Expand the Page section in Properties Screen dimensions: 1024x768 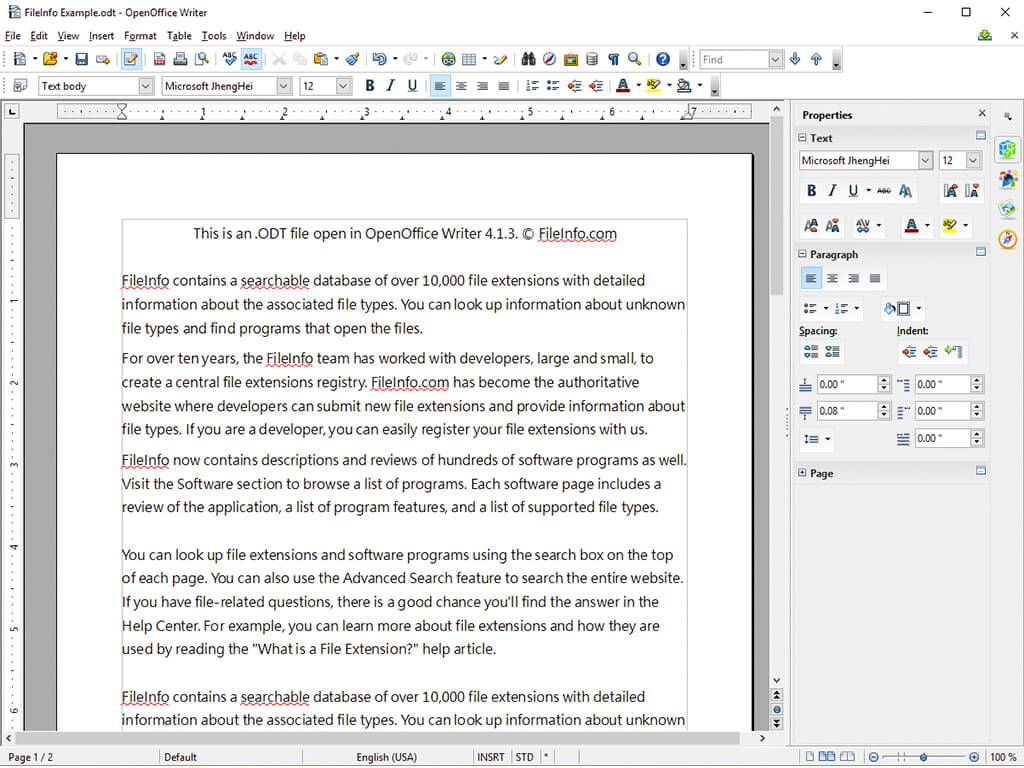click(x=803, y=473)
